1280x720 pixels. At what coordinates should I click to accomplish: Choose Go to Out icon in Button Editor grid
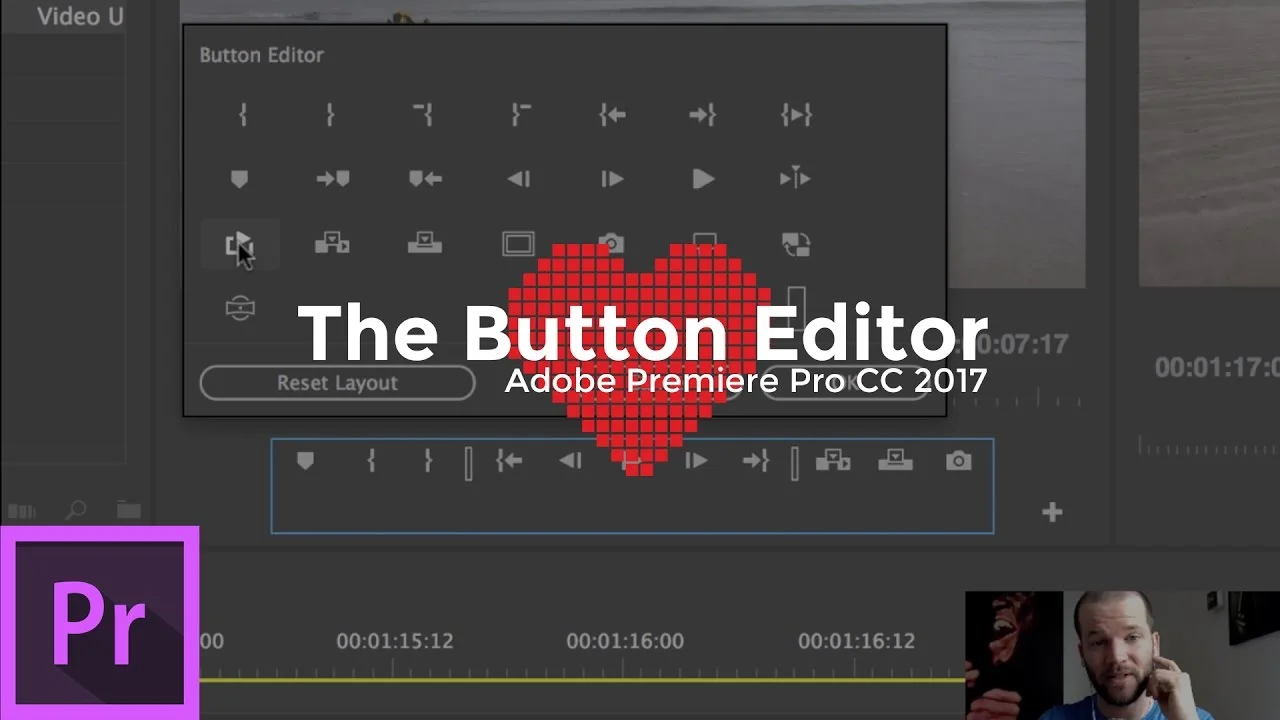[702, 115]
